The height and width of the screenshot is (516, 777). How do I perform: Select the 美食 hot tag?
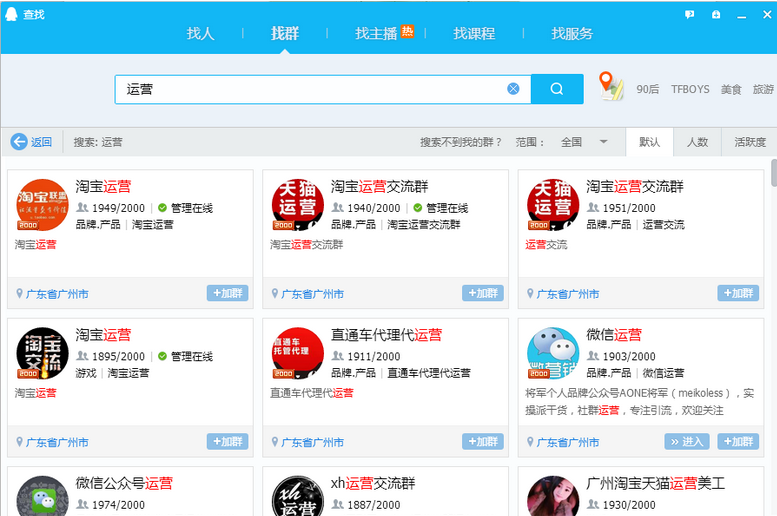(x=731, y=89)
